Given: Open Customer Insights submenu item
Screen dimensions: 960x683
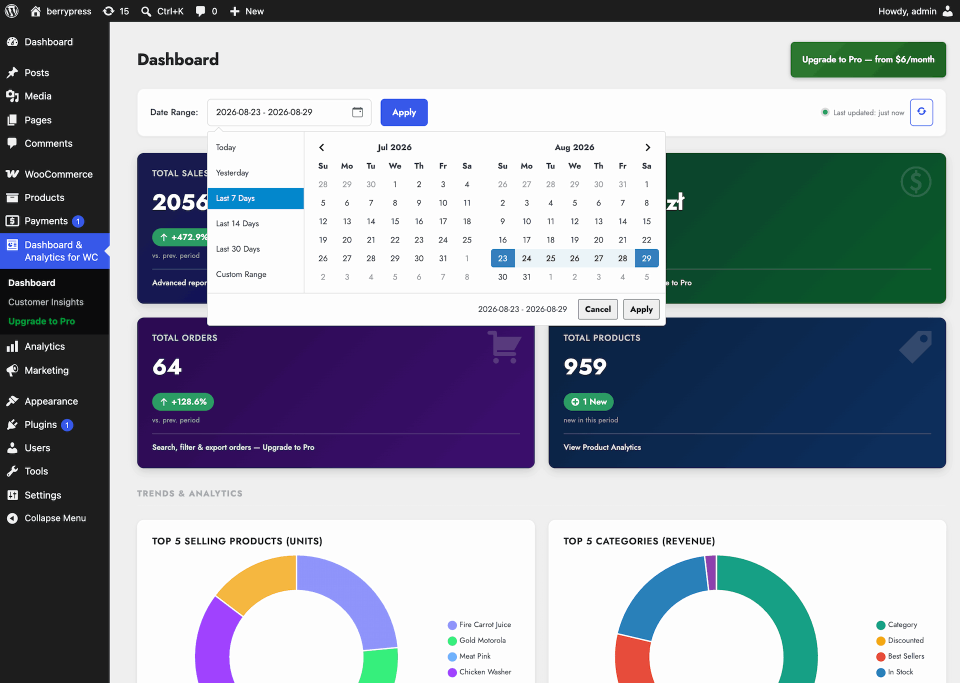Looking at the screenshot, I should pos(46,302).
